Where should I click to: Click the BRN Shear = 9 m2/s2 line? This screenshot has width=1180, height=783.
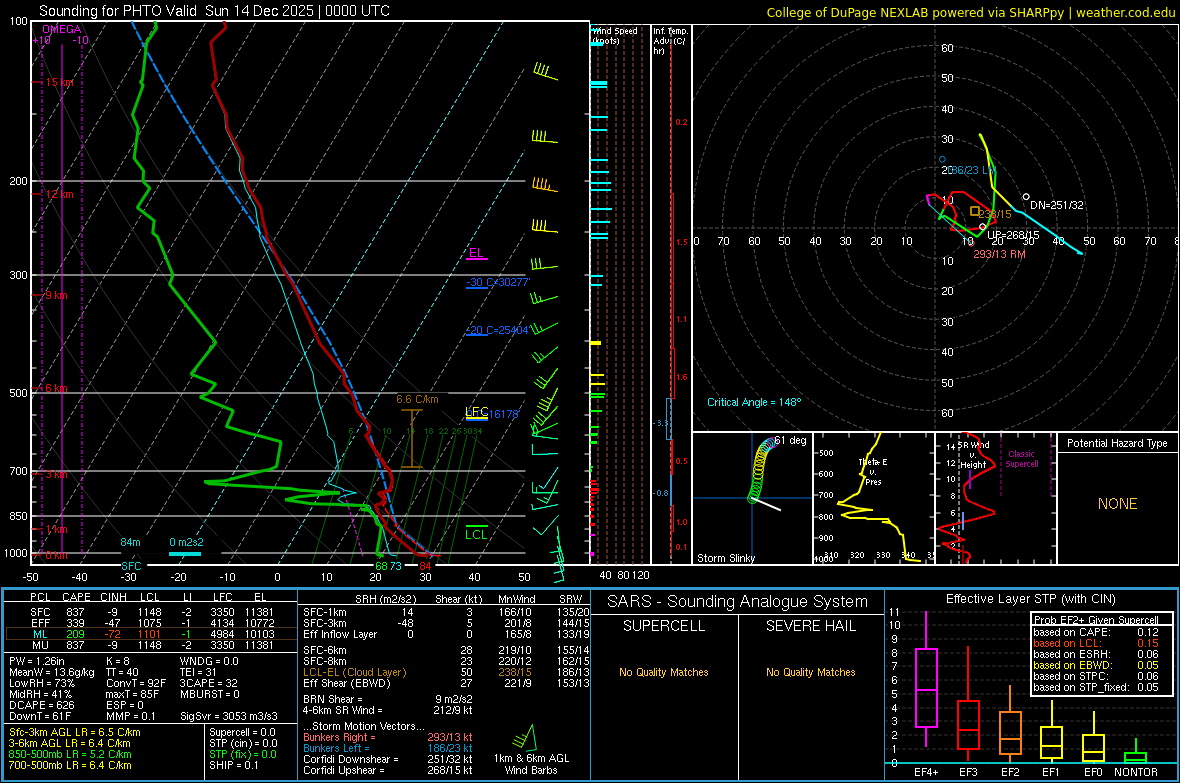click(x=388, y=699)
